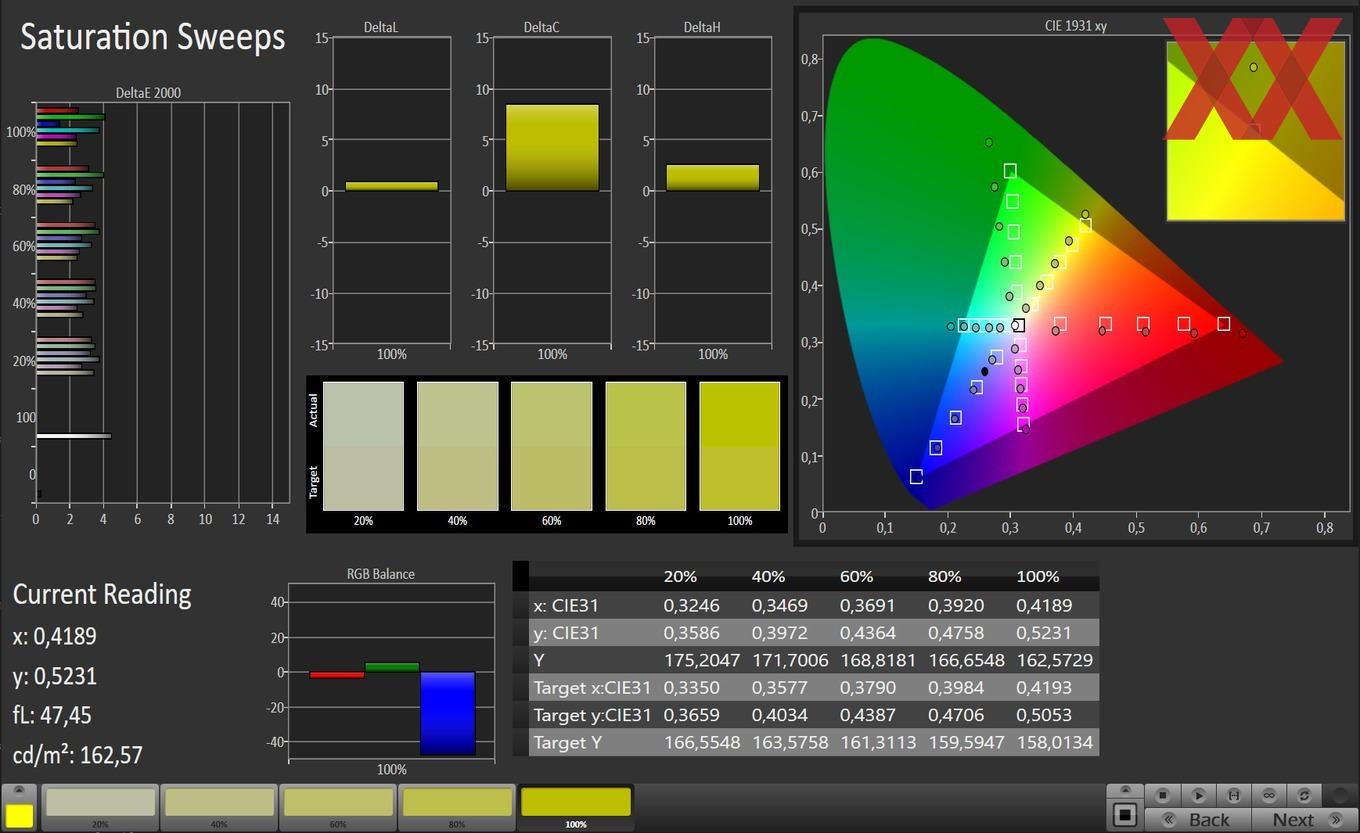Select the 80% saturation swatch in bottom strip

coord(457,807)
